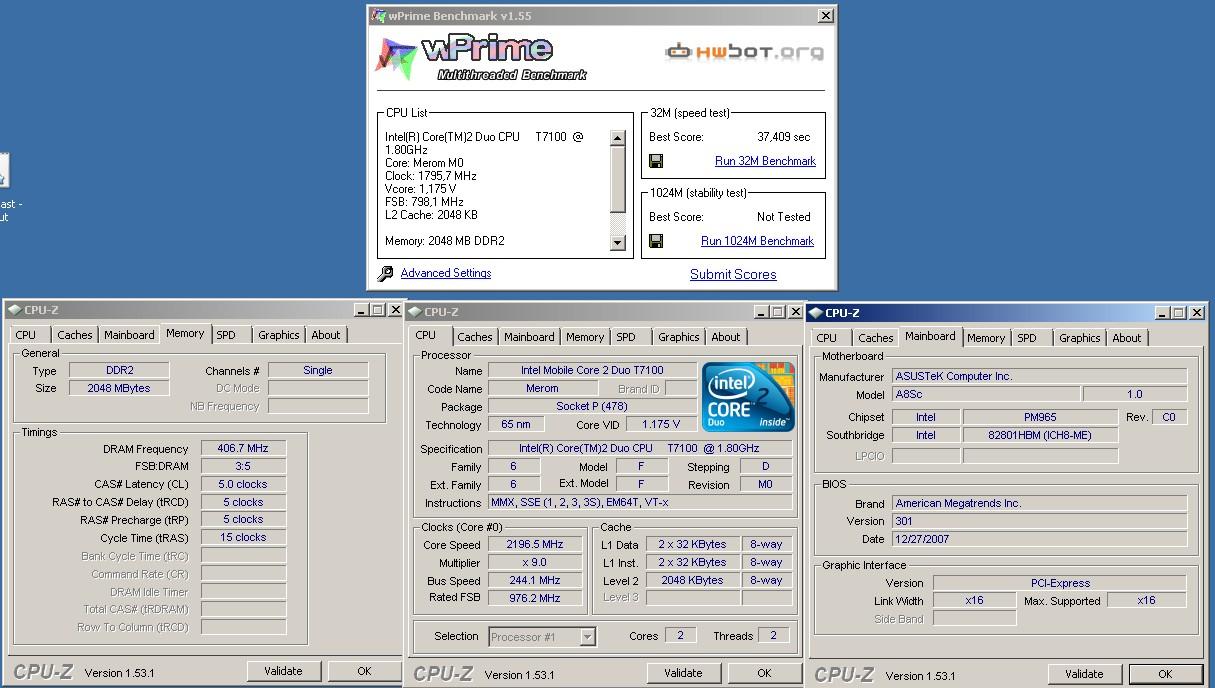The width and height of the screenshot is (1215, 688).
Task: Click the Cycle Time value 15 clocks
Action: 243,537
